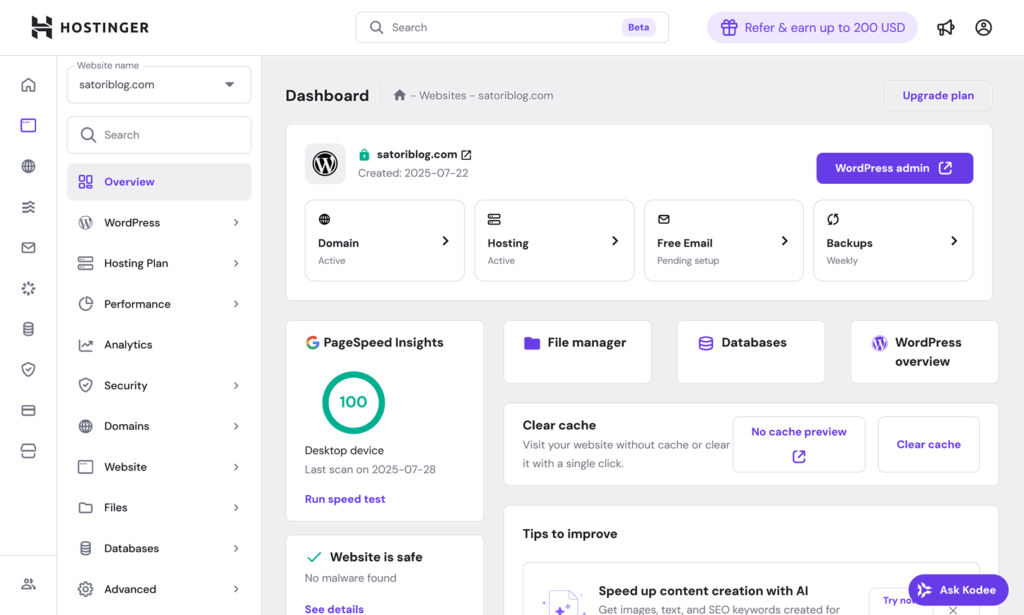Expand the WordPress section in the sidebar
This screenshot has height=615, width=1024.
coord(158,222)
